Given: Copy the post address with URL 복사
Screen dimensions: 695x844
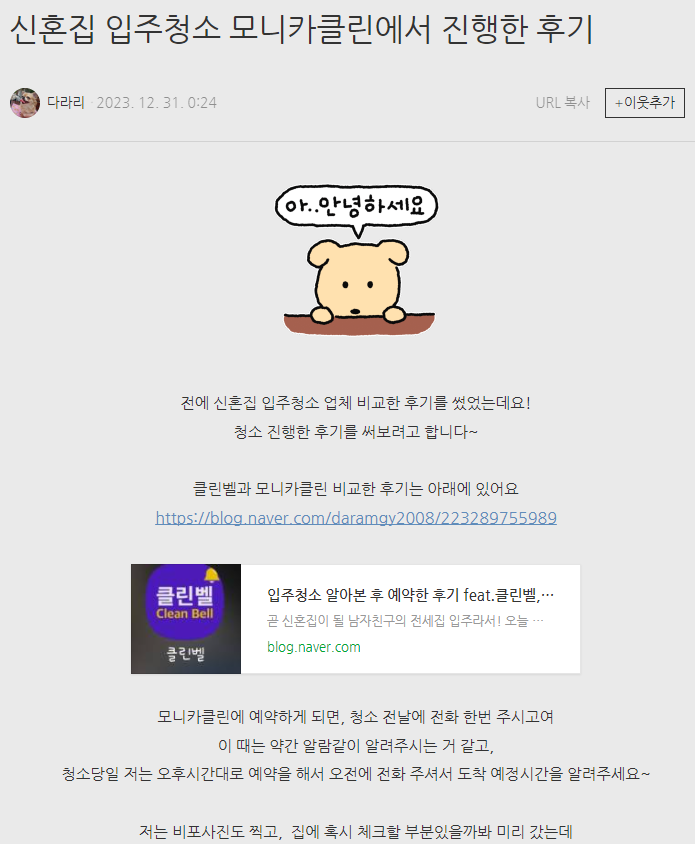Looking at the screenshot, I should tap(563, 103).
